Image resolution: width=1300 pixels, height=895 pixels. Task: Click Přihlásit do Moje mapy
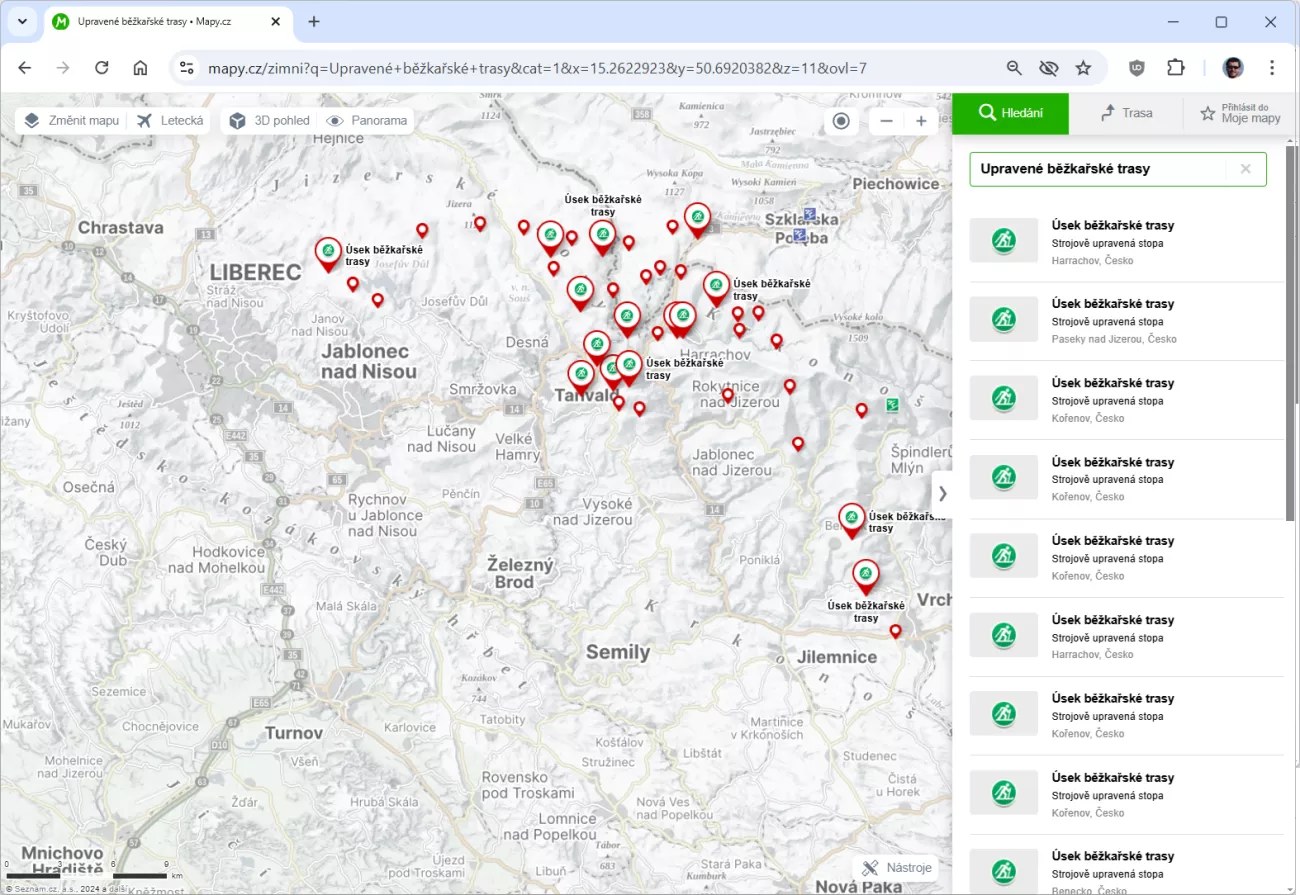pyautogui.click(x=1241, y=113)
